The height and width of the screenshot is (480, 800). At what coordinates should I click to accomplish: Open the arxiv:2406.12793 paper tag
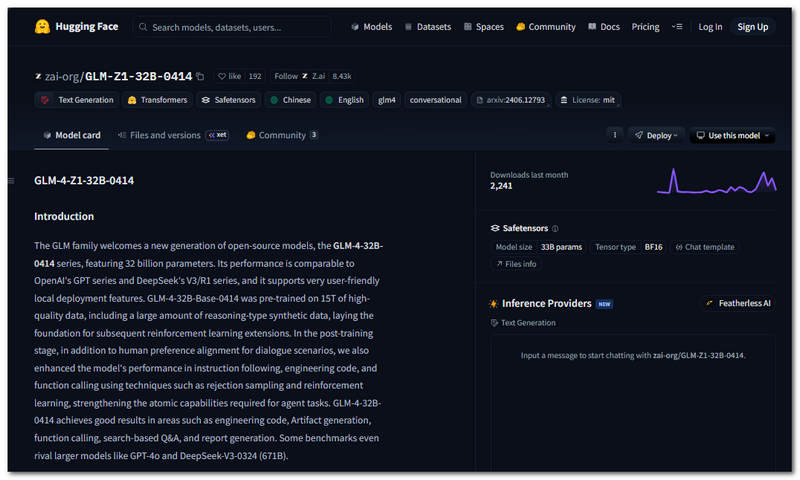[x=511, y=100]
